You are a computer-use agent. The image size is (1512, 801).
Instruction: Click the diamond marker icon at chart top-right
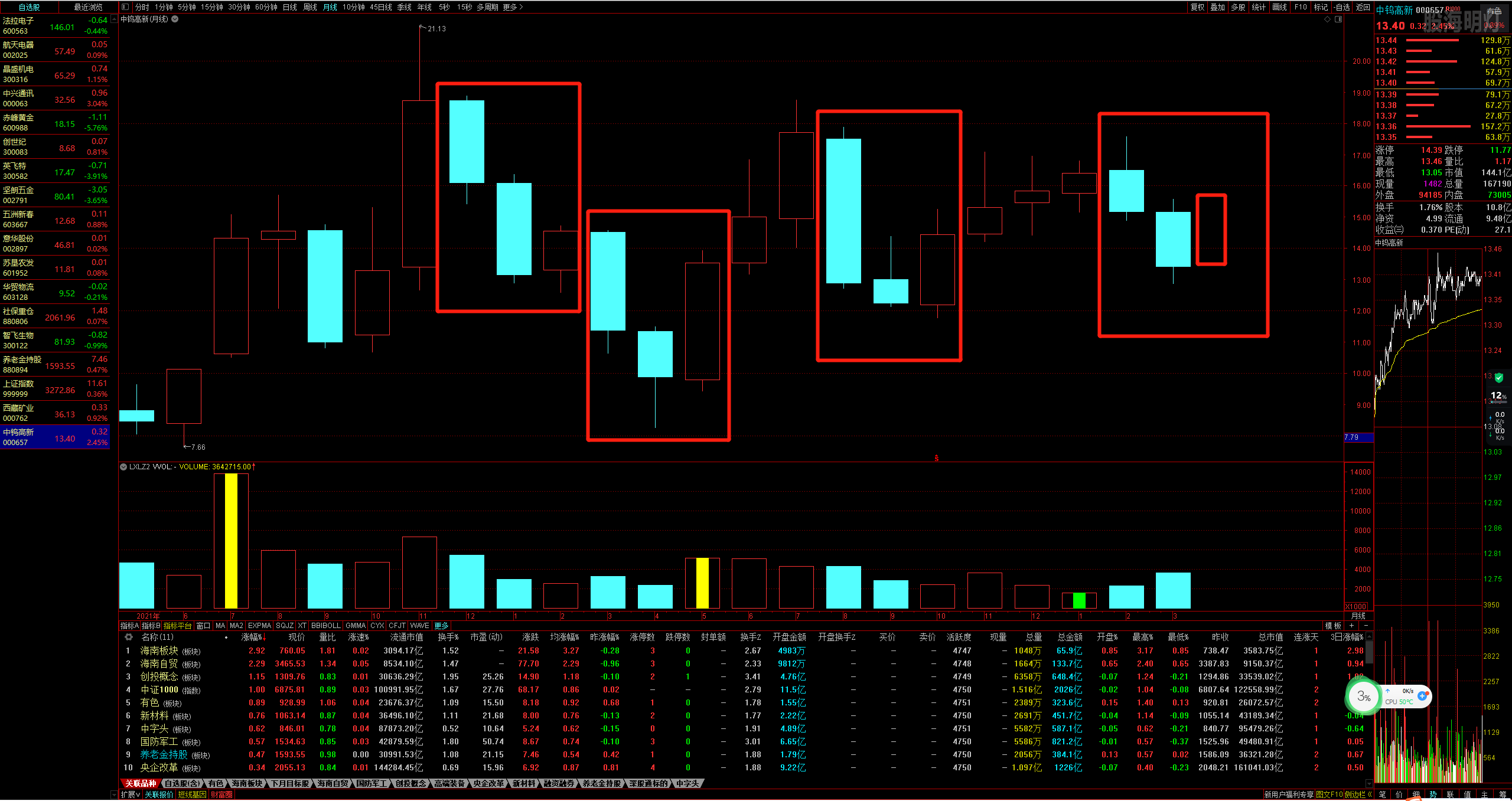1327,19
